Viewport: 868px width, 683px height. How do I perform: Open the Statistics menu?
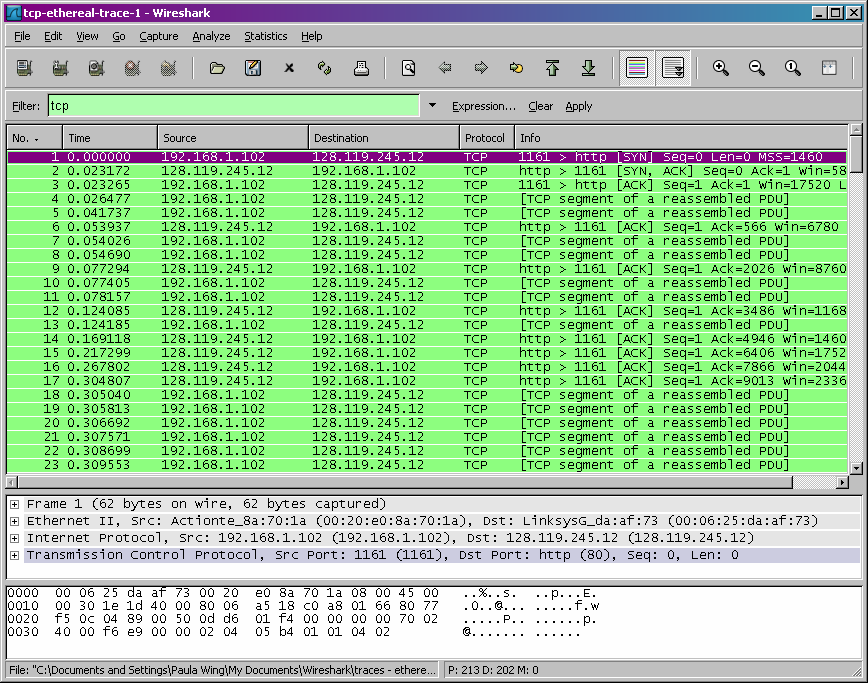[x=266, y=36]
